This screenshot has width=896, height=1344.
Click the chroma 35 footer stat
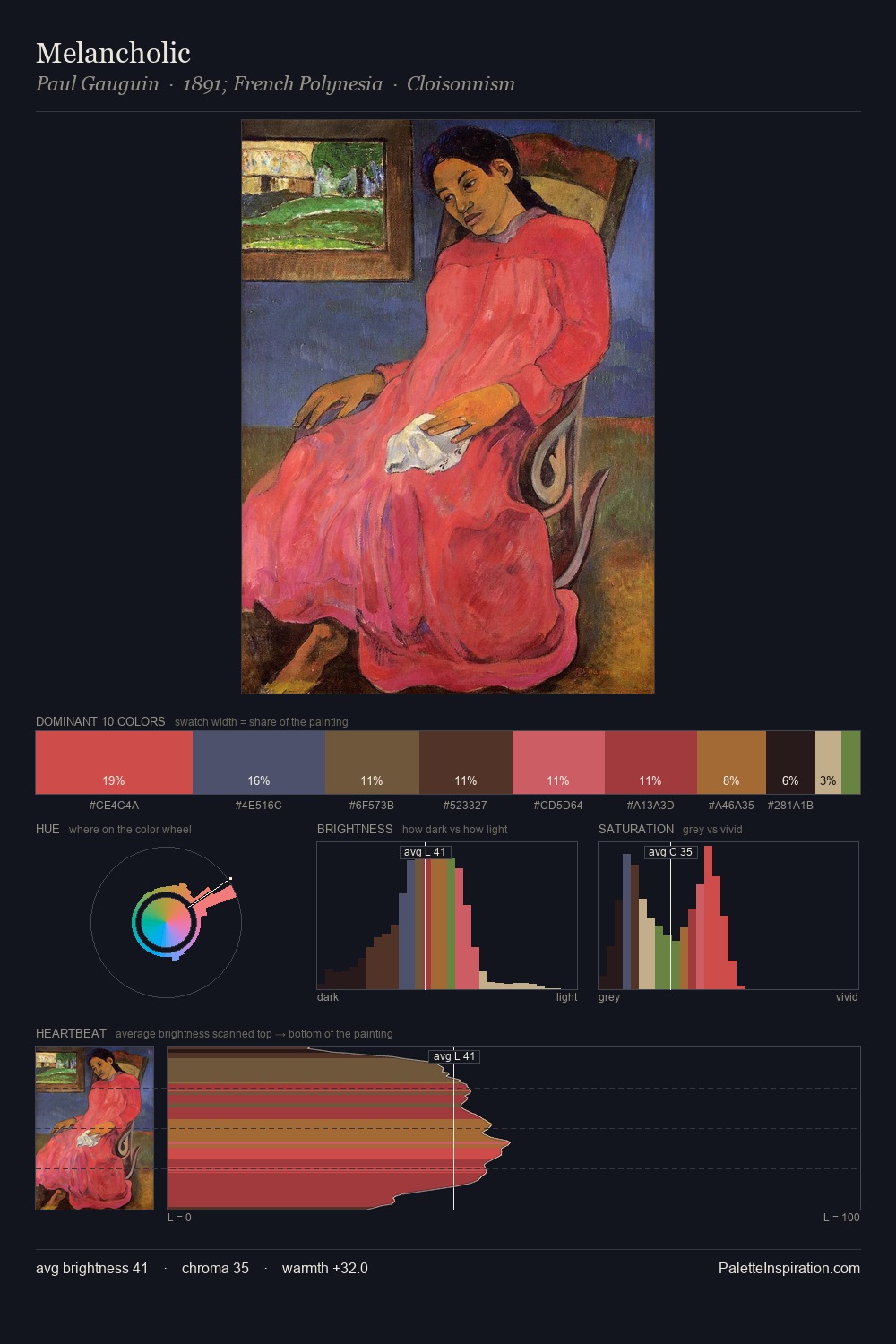click(215, 1268)
